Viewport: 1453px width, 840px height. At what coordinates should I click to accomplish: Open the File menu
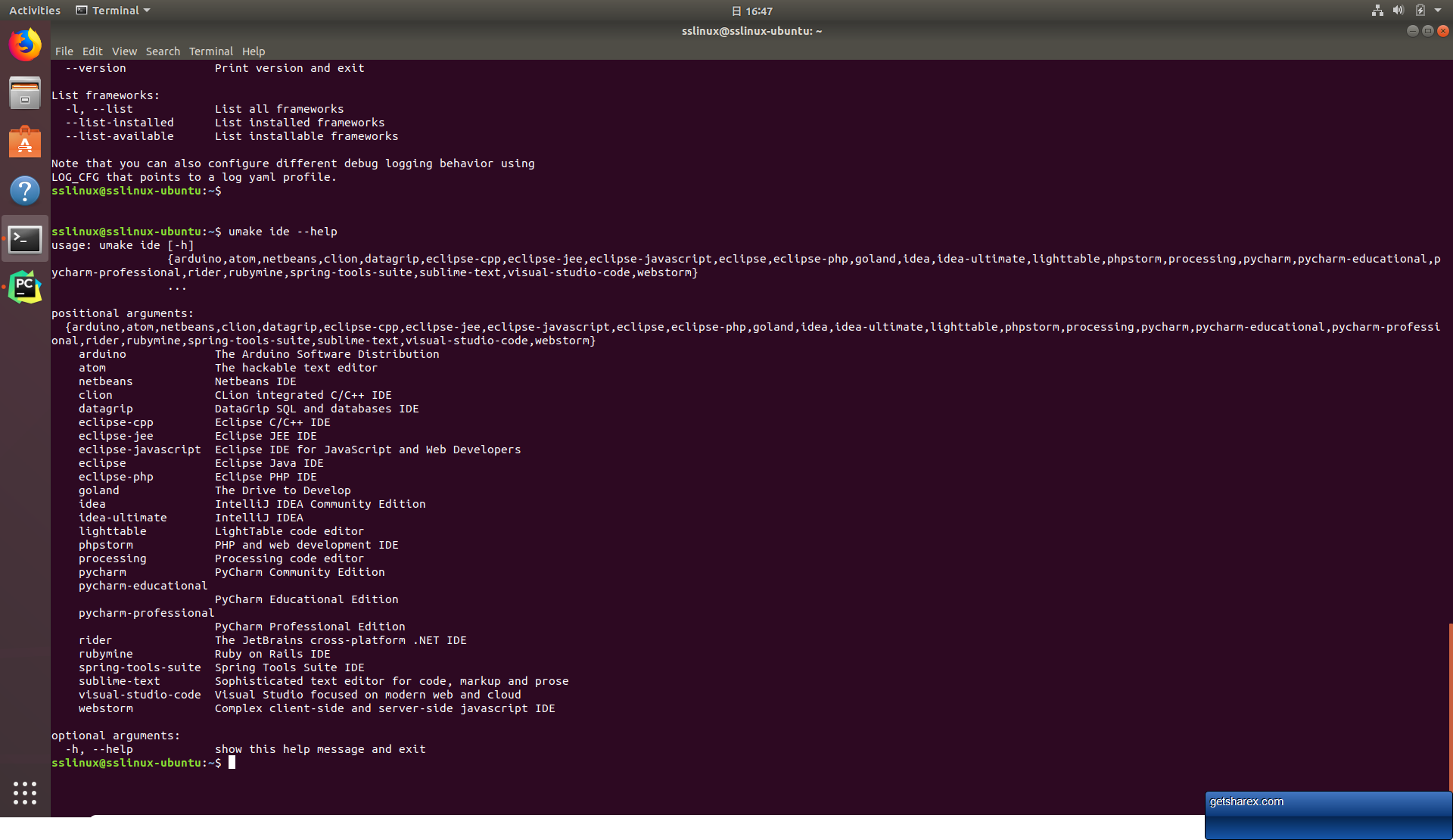tap(64, 51)
